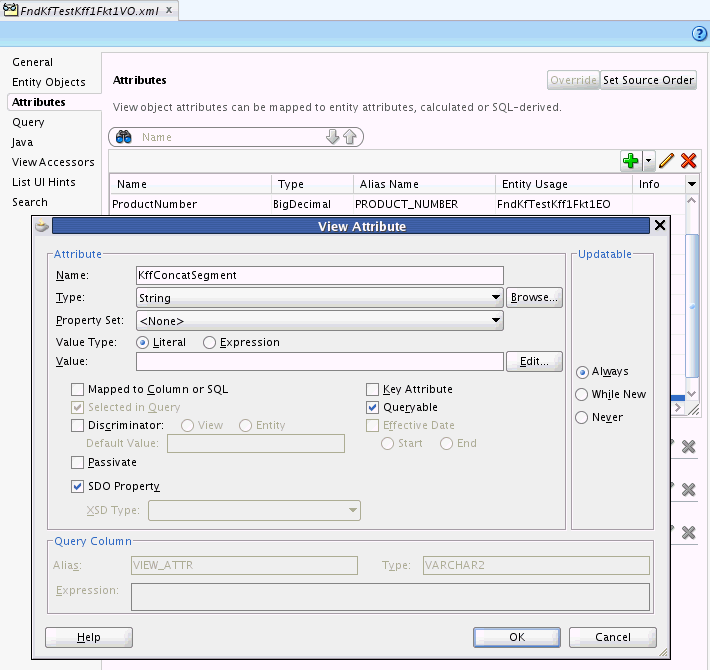This screenshot has height=670, width=710.
Task: Click the search previous up arrow icon
Action: (x=350, y=137)
